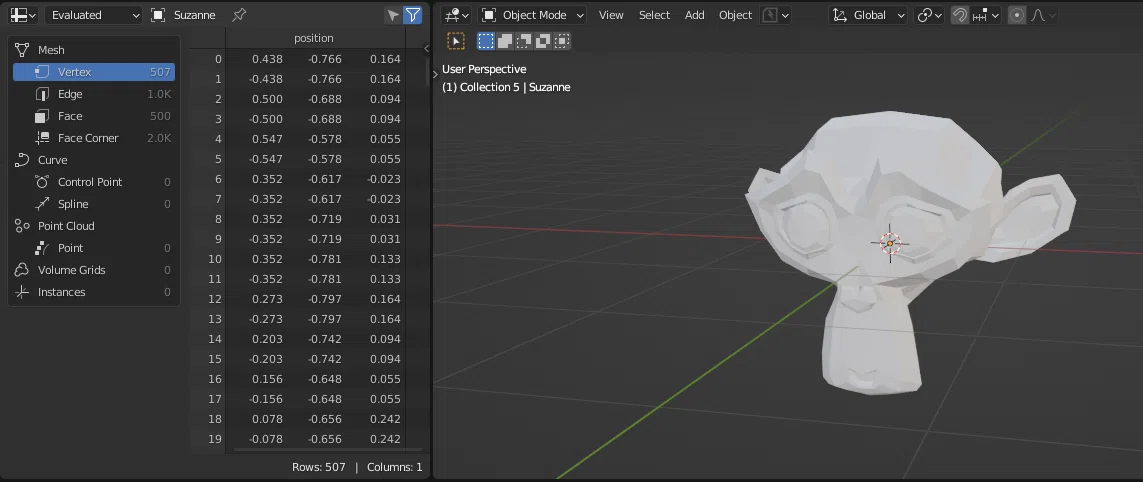Click the spreadsheet vertical scrollbar
The width and height of the screenshot is (1143, 482).
(x=427, y=73)
